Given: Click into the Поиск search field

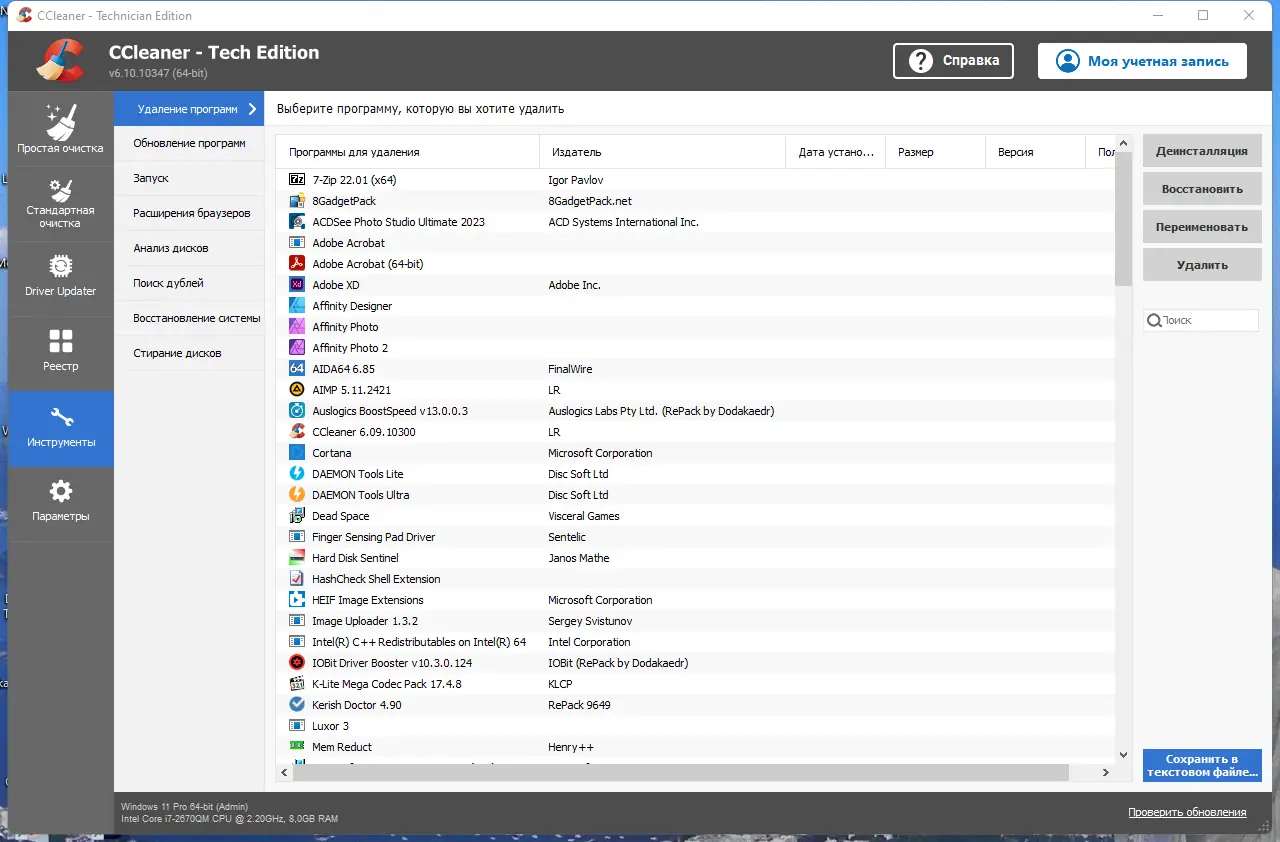Looking at the screenshot, I should 1201,320.
